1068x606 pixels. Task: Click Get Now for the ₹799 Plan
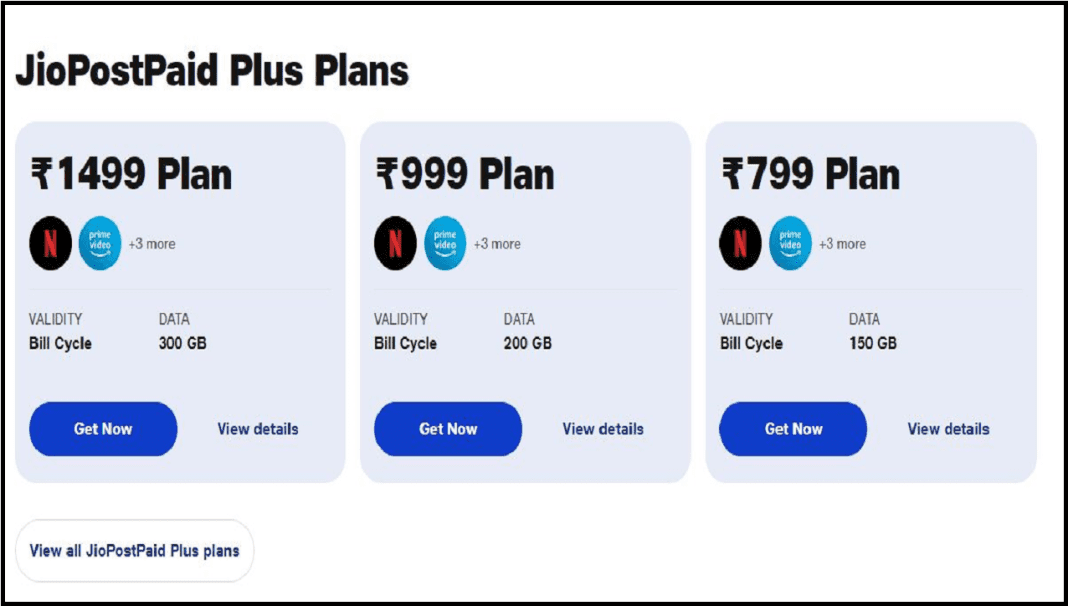[x=792, y=428]
